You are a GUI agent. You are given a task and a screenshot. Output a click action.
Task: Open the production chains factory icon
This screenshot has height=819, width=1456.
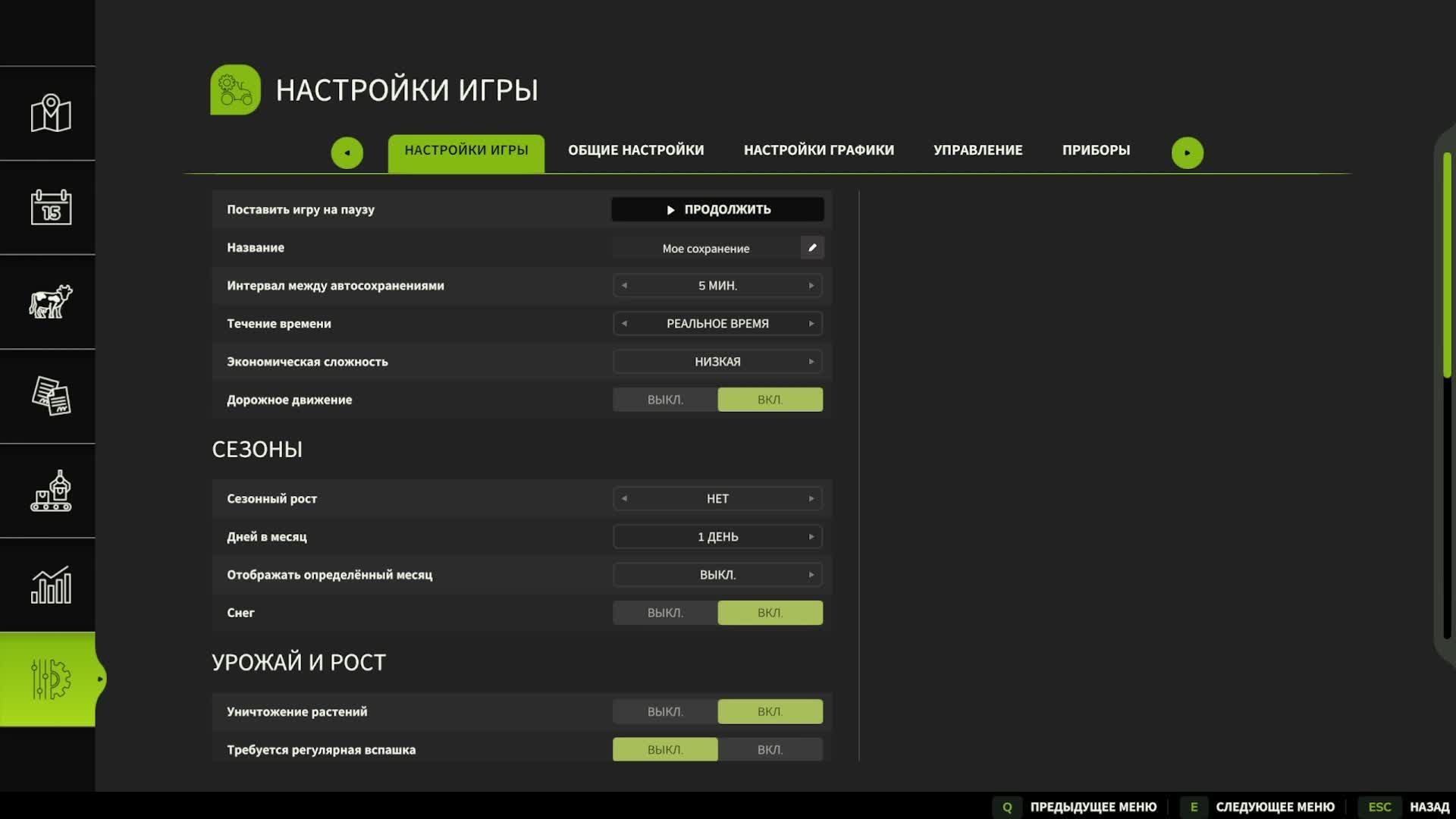tap(50, 491)
